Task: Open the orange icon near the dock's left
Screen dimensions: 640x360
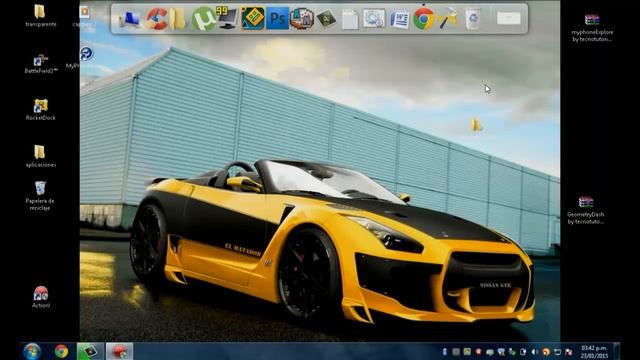Action: click(84, 12)
